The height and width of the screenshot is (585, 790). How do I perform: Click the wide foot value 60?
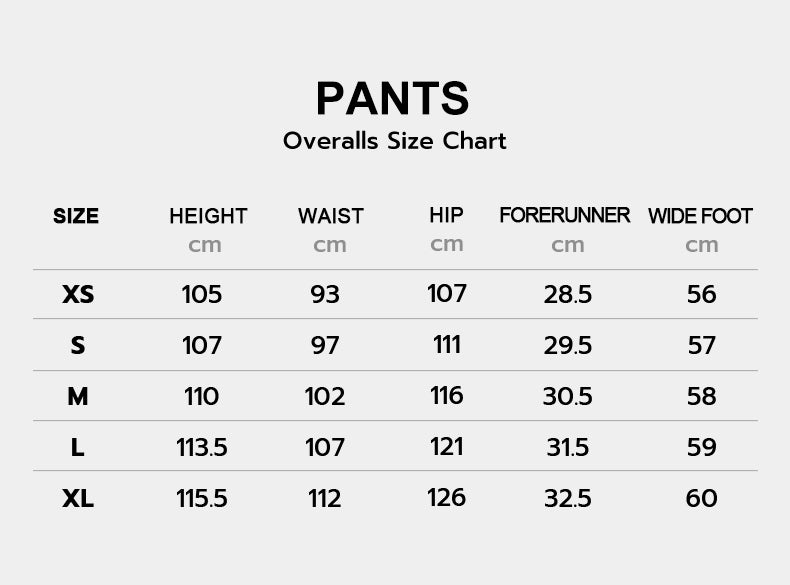pos(701,498)
